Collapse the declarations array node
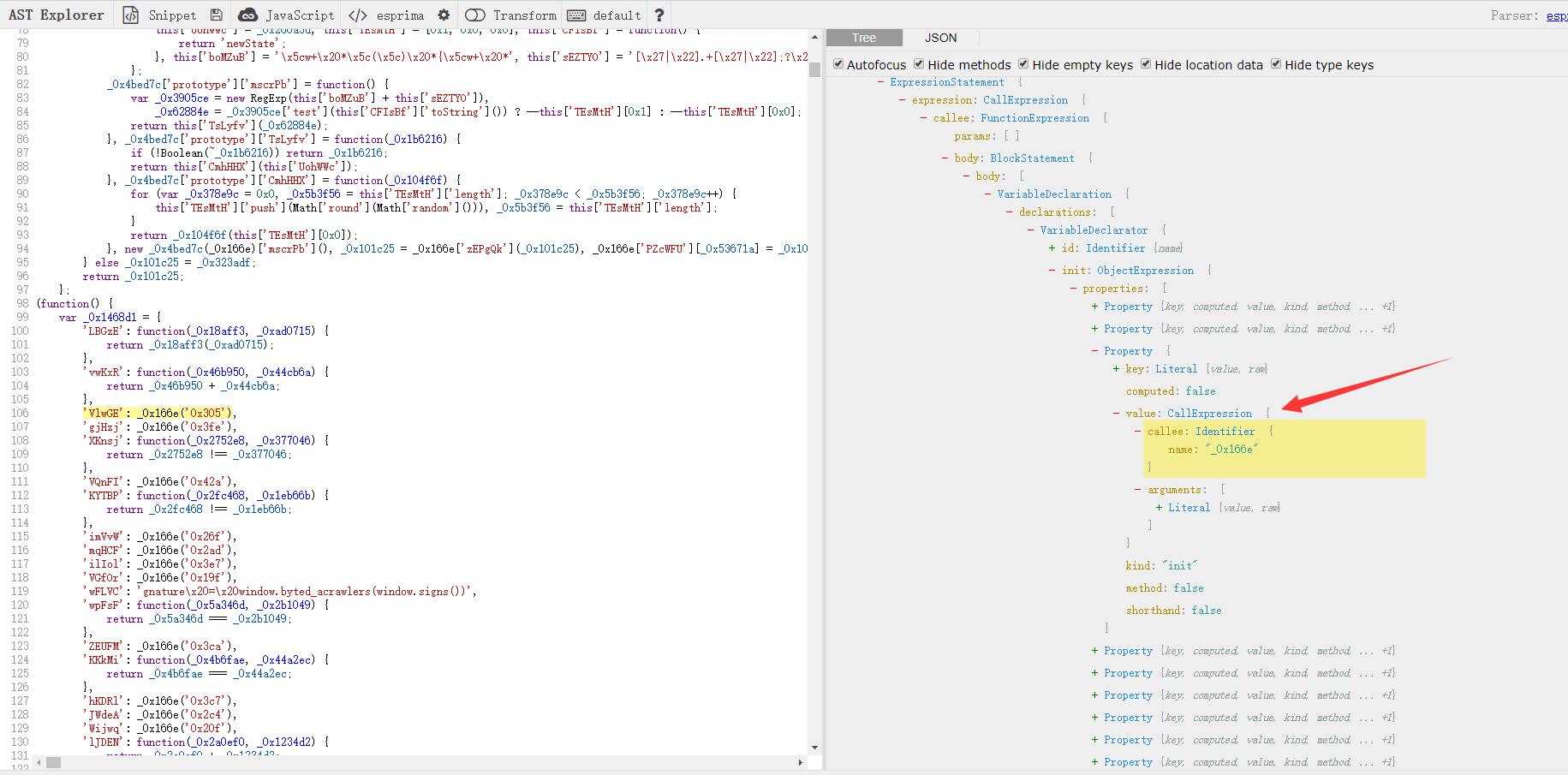Screen dimensions: 1568x775 click(1010, 212)
